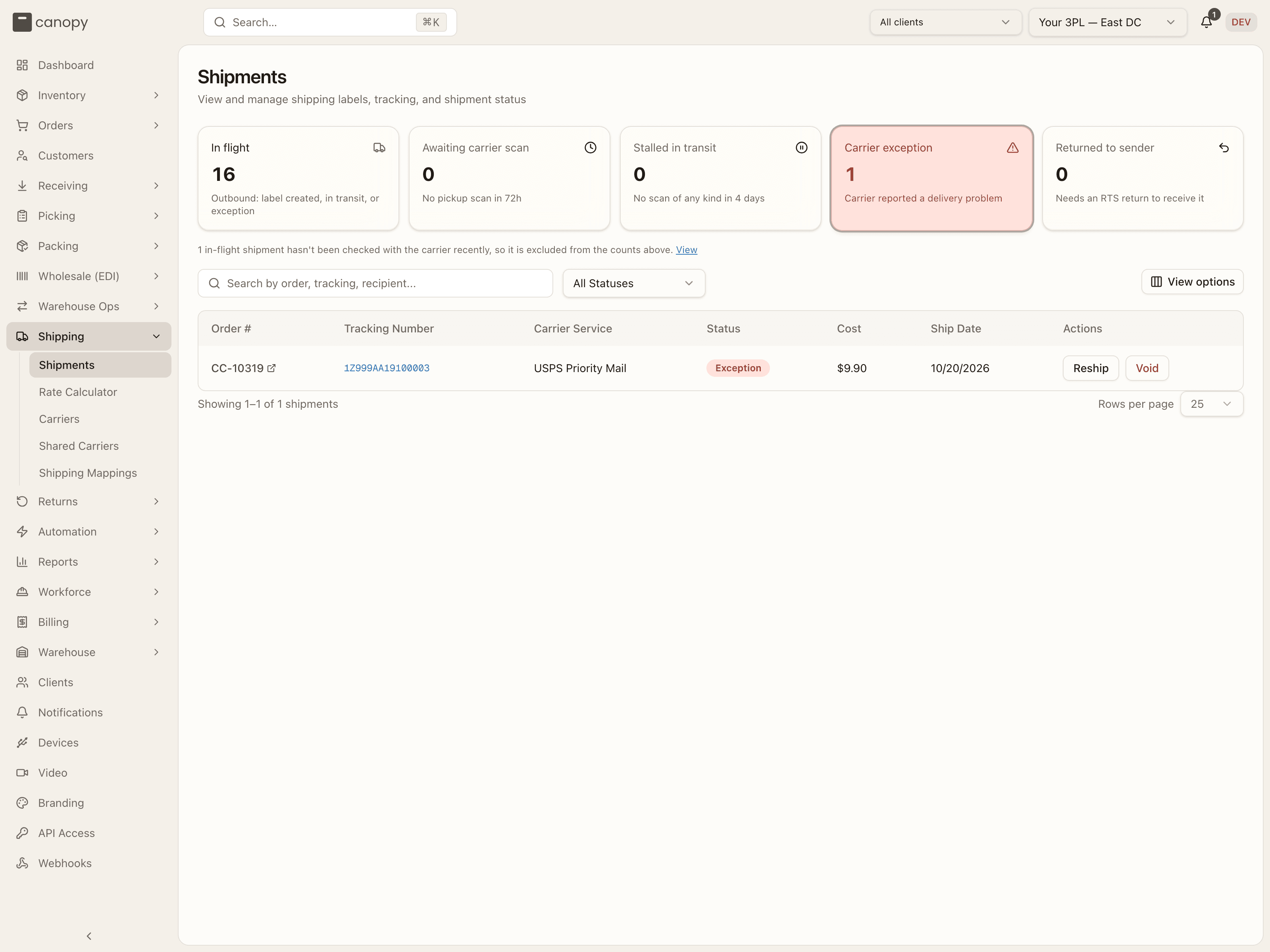
Task: Click the Devices plug icon
Action: tap(22, 743)
